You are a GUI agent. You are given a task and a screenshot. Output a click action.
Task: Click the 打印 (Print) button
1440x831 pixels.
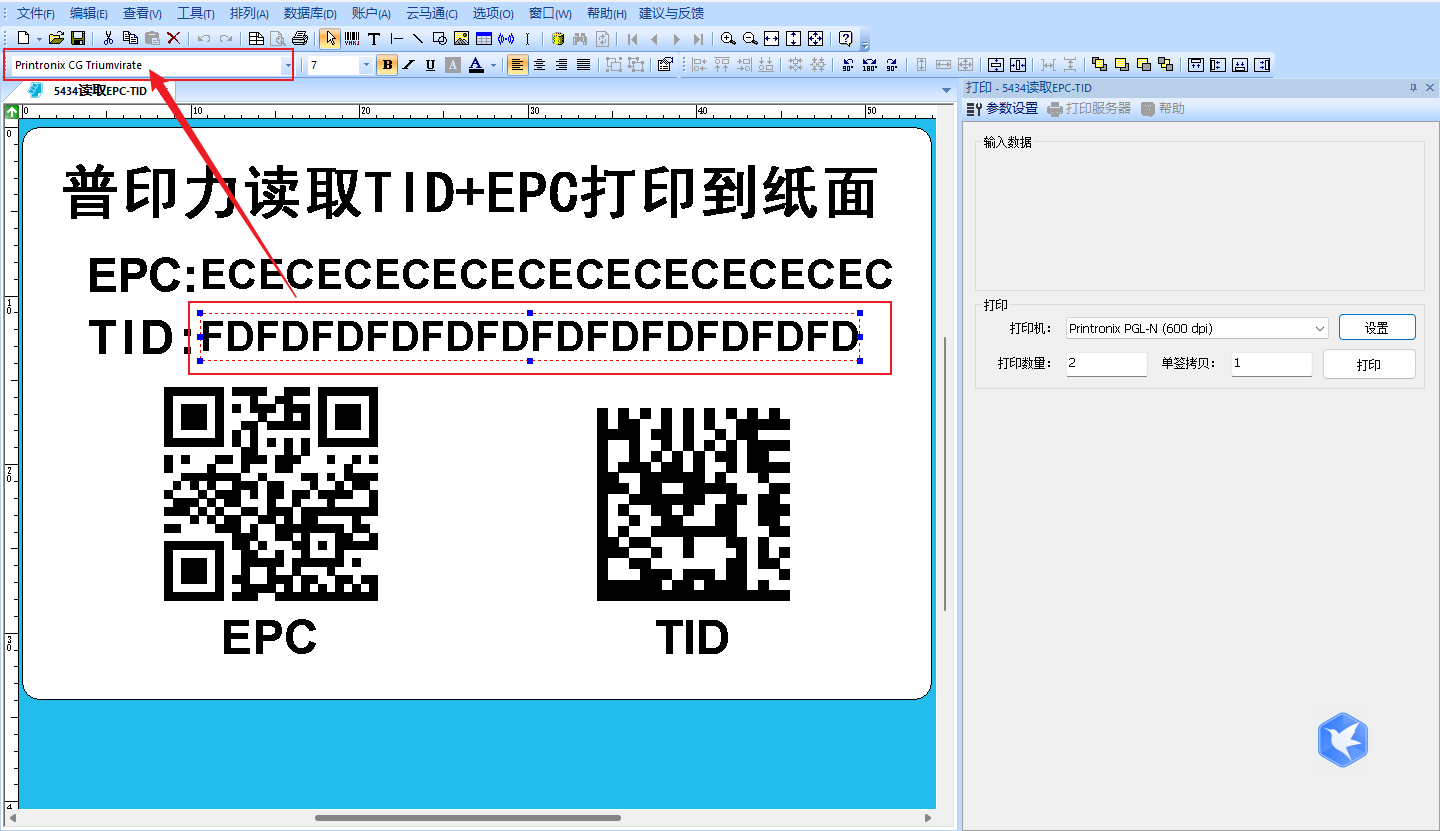(x=1368, y=365)
